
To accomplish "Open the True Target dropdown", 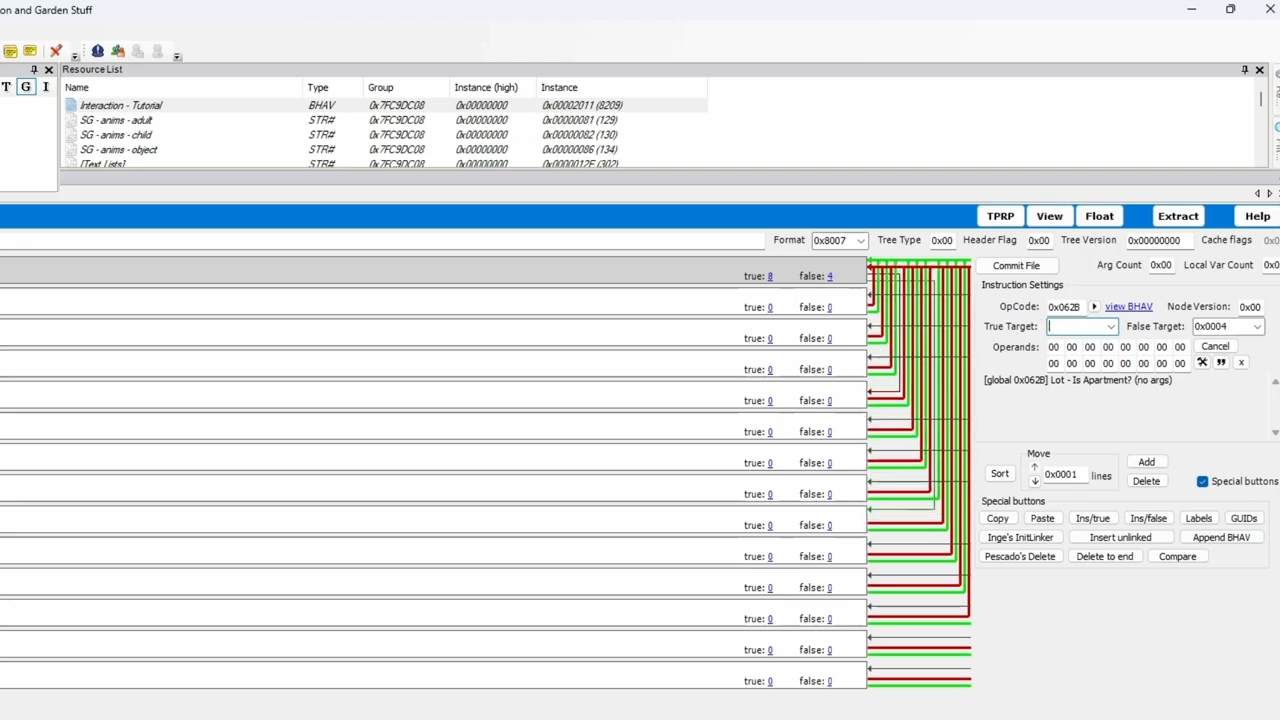I will click(1110, 327).
